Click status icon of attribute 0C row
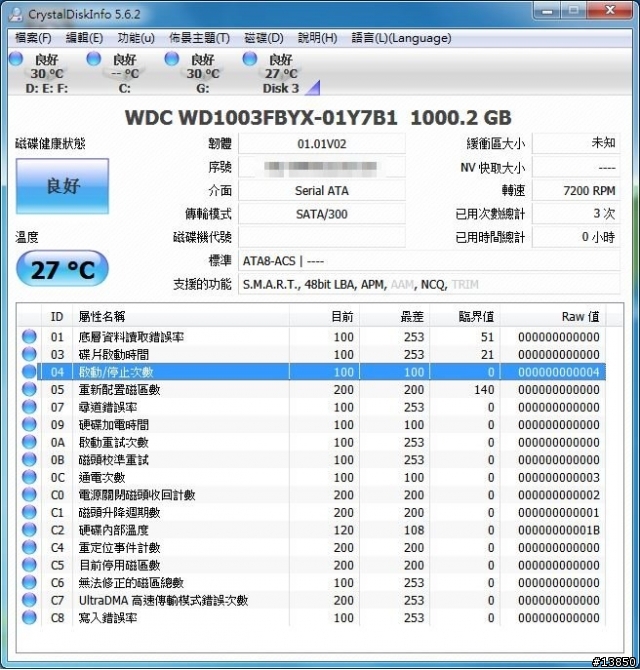This screenshot has height=670, width=640. pyautogui.click(x=29, y=476)
